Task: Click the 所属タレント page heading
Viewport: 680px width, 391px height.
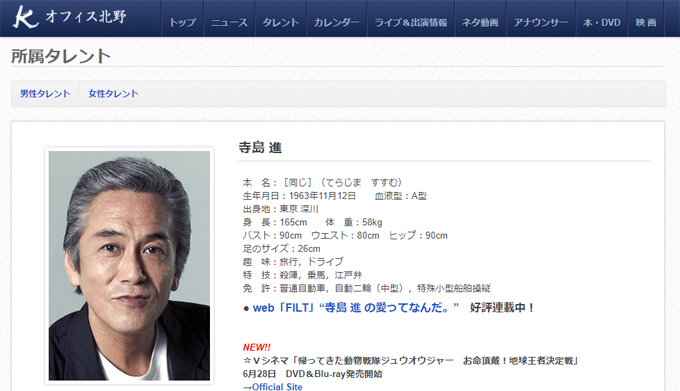Action: tap(61, 56)
